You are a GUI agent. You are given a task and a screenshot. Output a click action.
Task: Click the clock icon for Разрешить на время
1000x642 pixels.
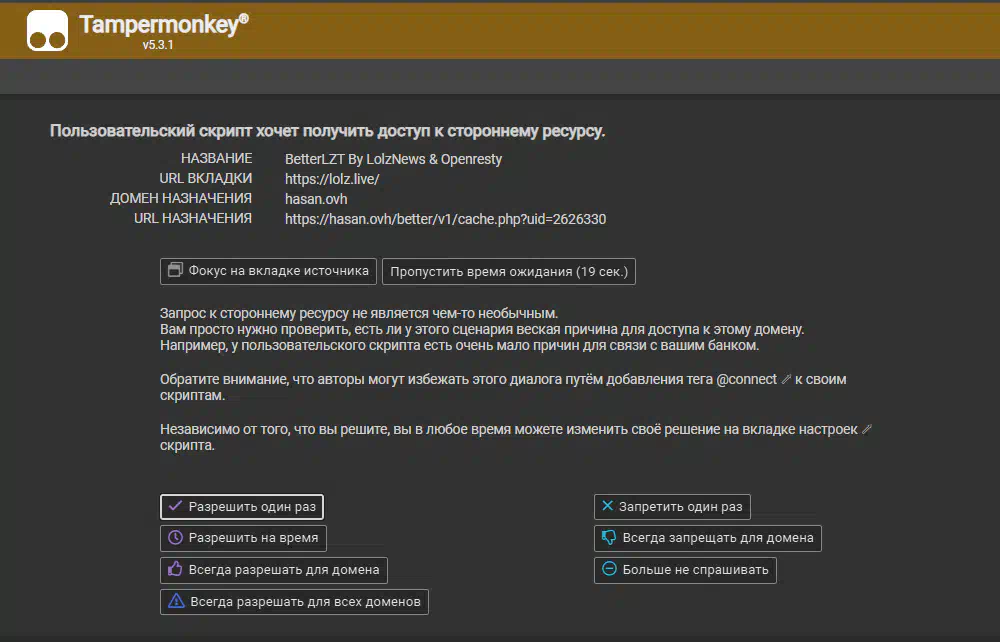175,538
